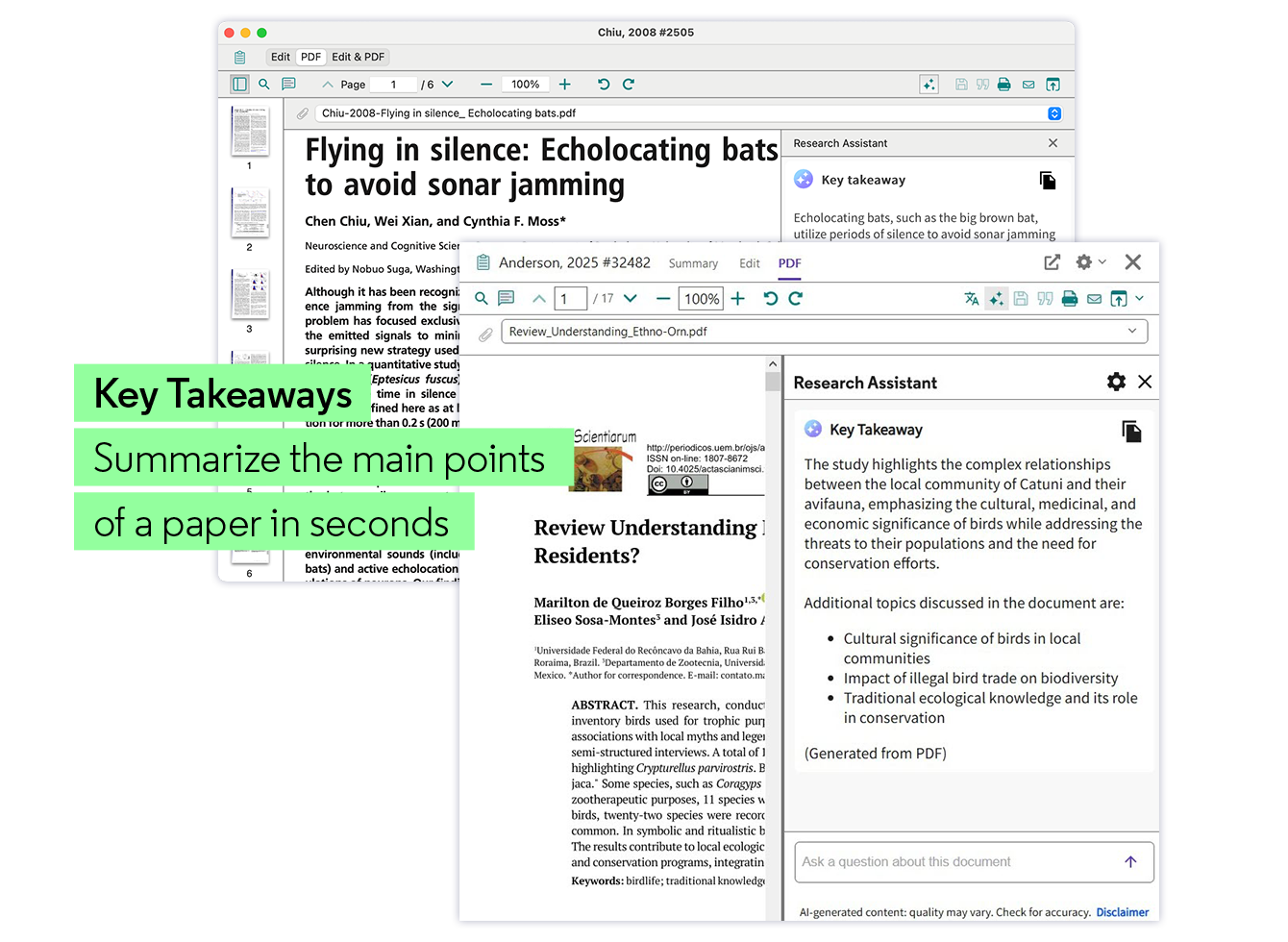Open the Disclaimer link
The image size is (1288, 942).
pyautogui.click(x=1122, y=912)
